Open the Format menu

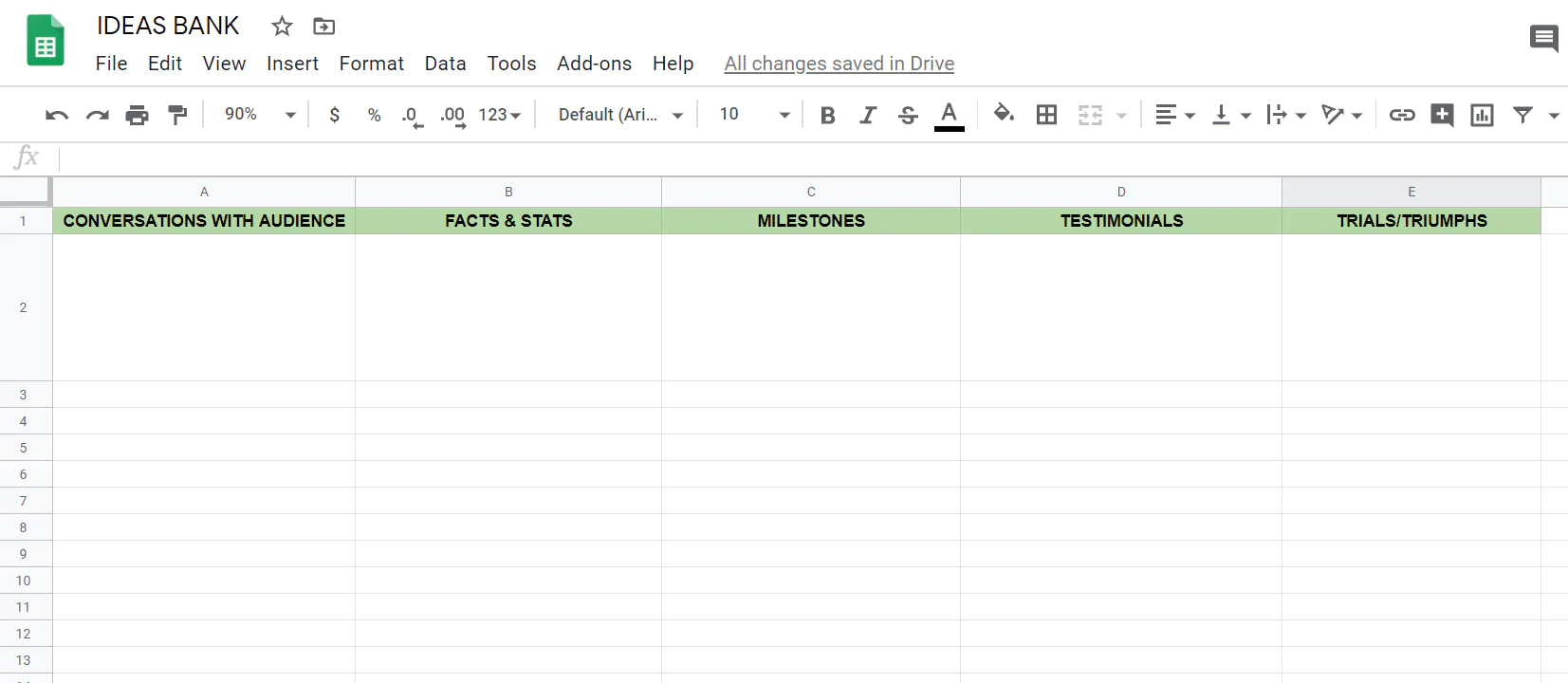371,64
